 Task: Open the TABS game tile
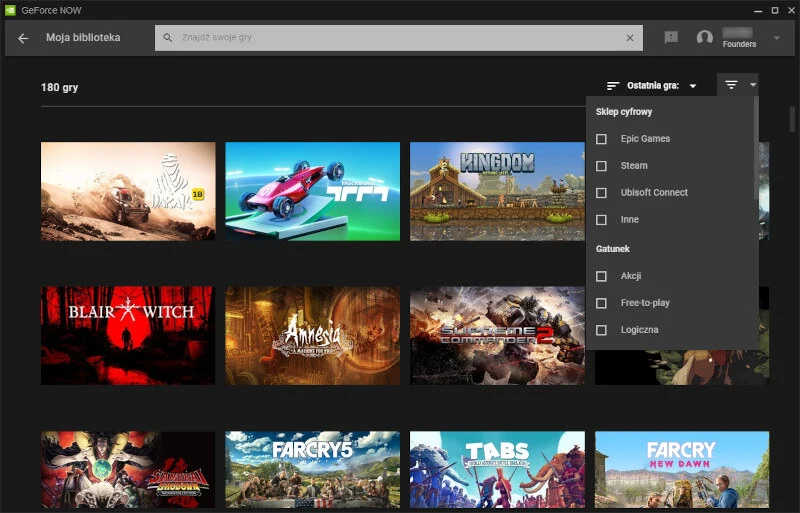[x=497, y=470]
